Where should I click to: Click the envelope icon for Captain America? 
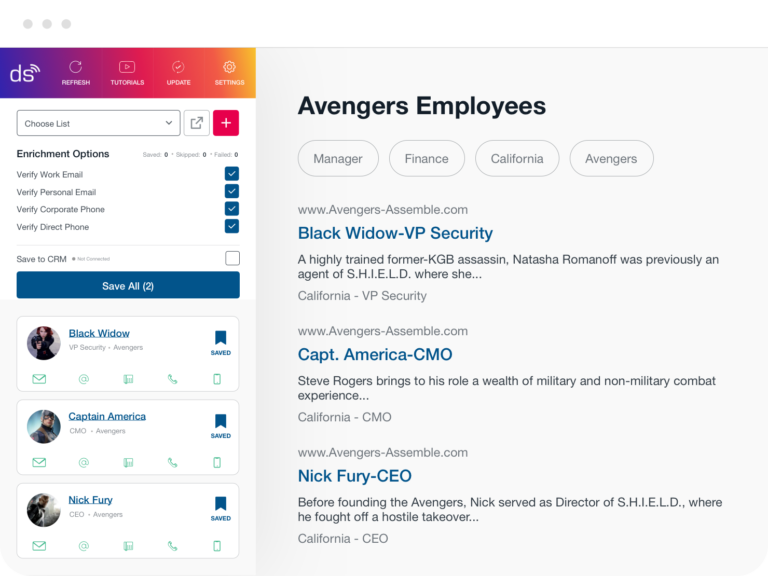[x=39, y=462]
